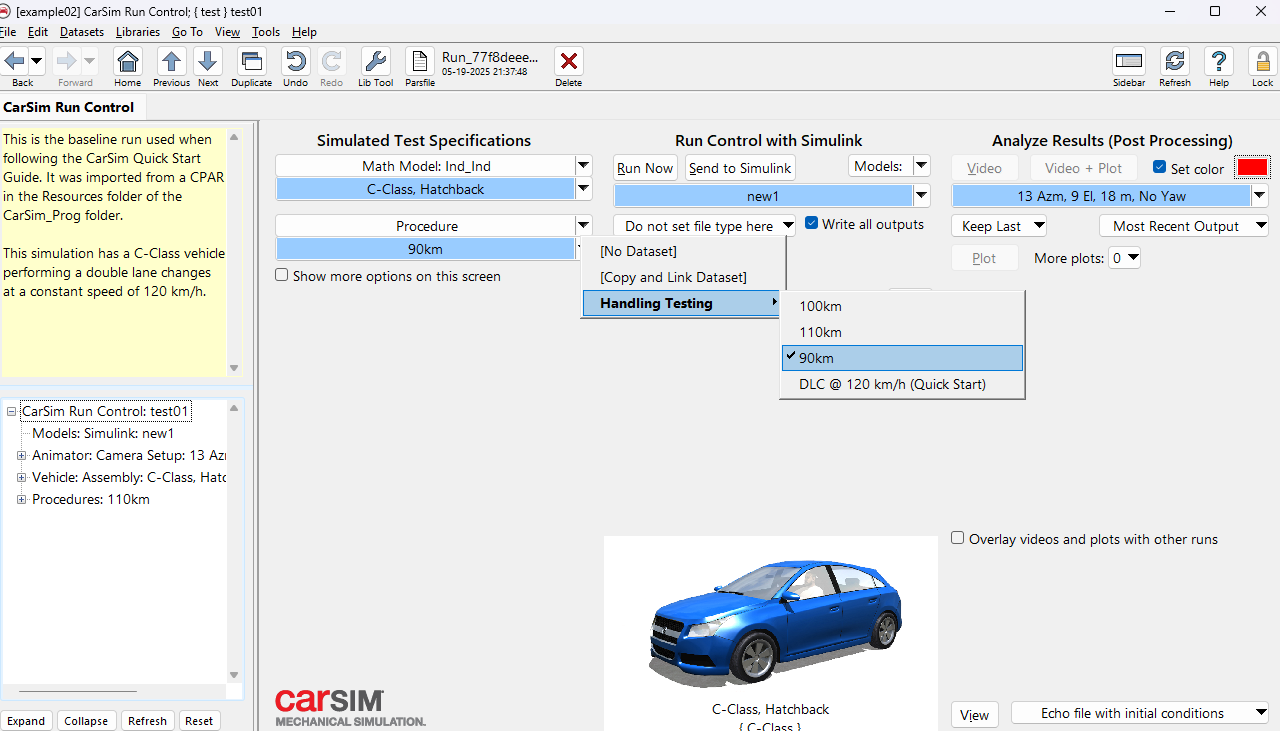Screen dimensions: 1280x731
Task: Open the camera setup 13 Azm dropdown arrow
Action: pyautogui.click(x=1260, y=196)
